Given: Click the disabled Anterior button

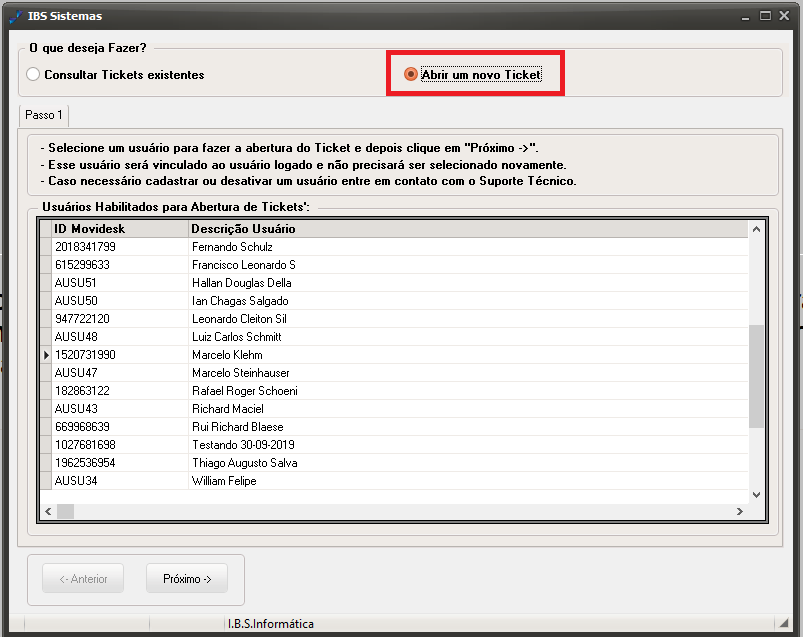Looking at the screenshot, I should click(83, 579).
